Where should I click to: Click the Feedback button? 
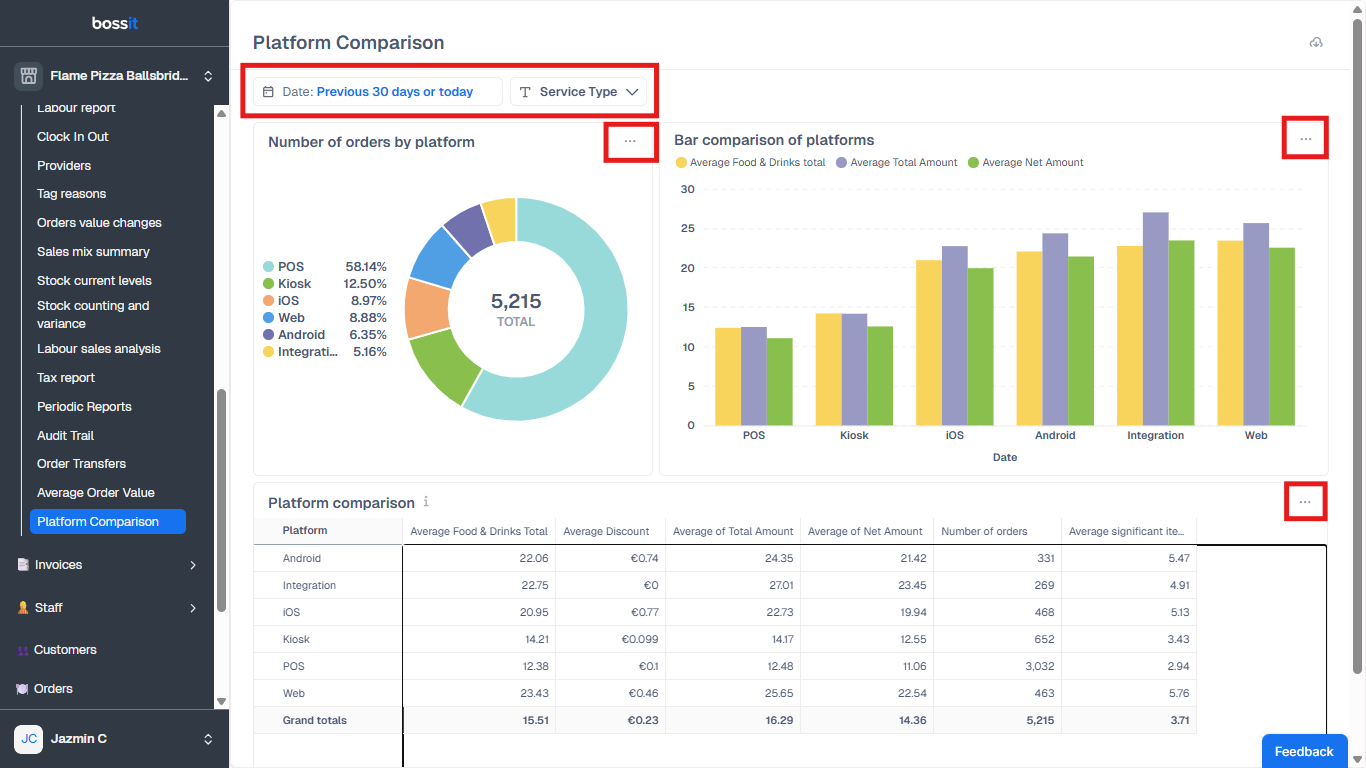pyautogui.click(x=1303, y=752)
